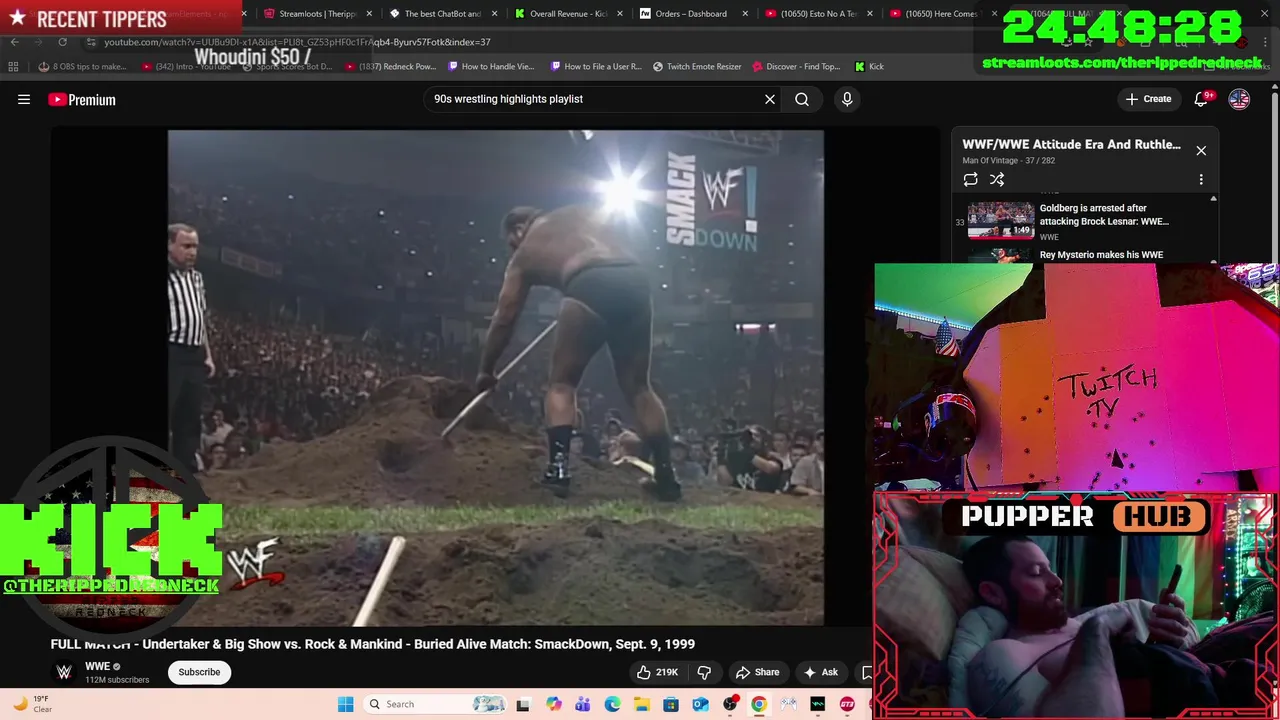Open site information icon in address bar
1280x720 pixels.
click(x=91, y=42)
